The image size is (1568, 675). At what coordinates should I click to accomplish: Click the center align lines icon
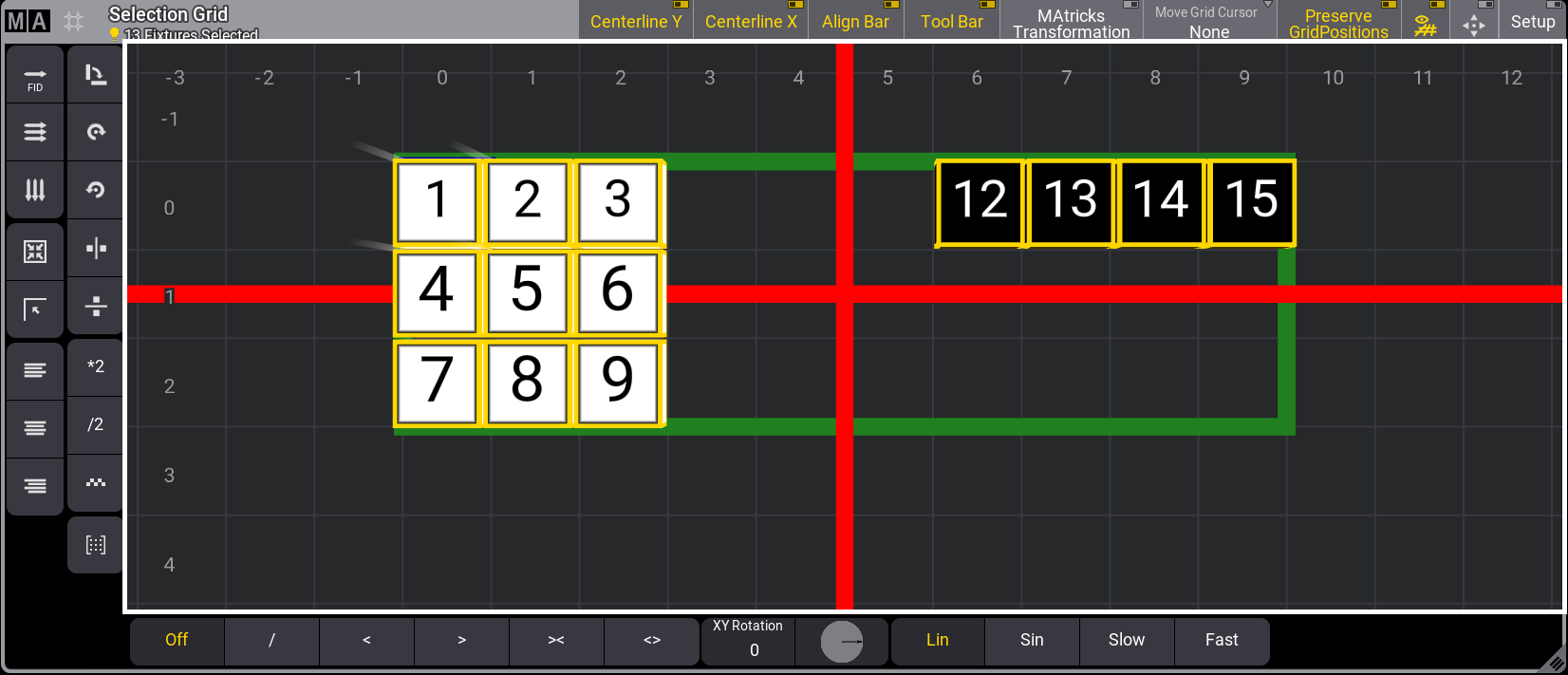[x=35, y=427]
